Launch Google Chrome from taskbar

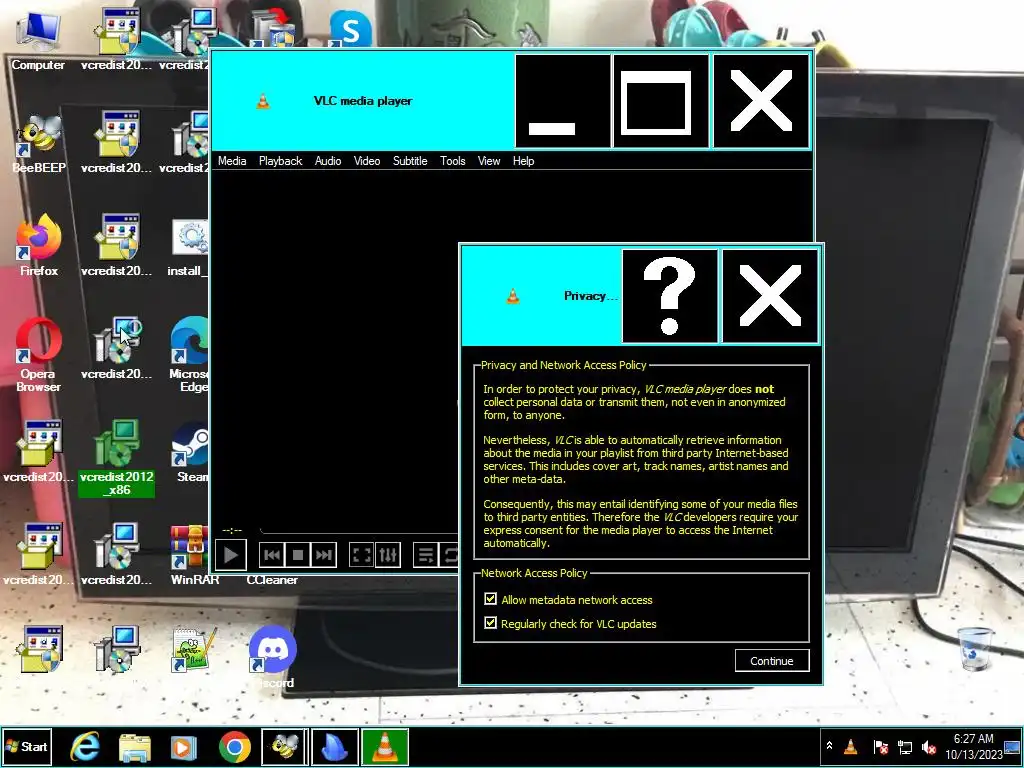click(235, 747)
